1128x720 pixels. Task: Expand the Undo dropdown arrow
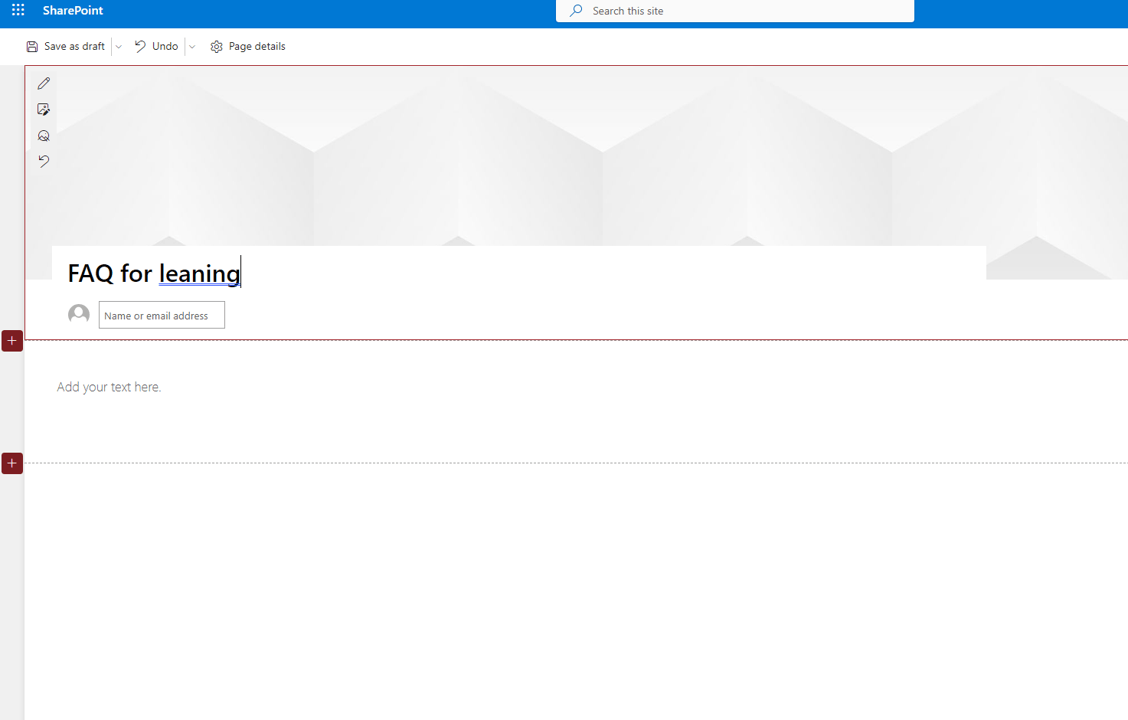tap(192, 47)
